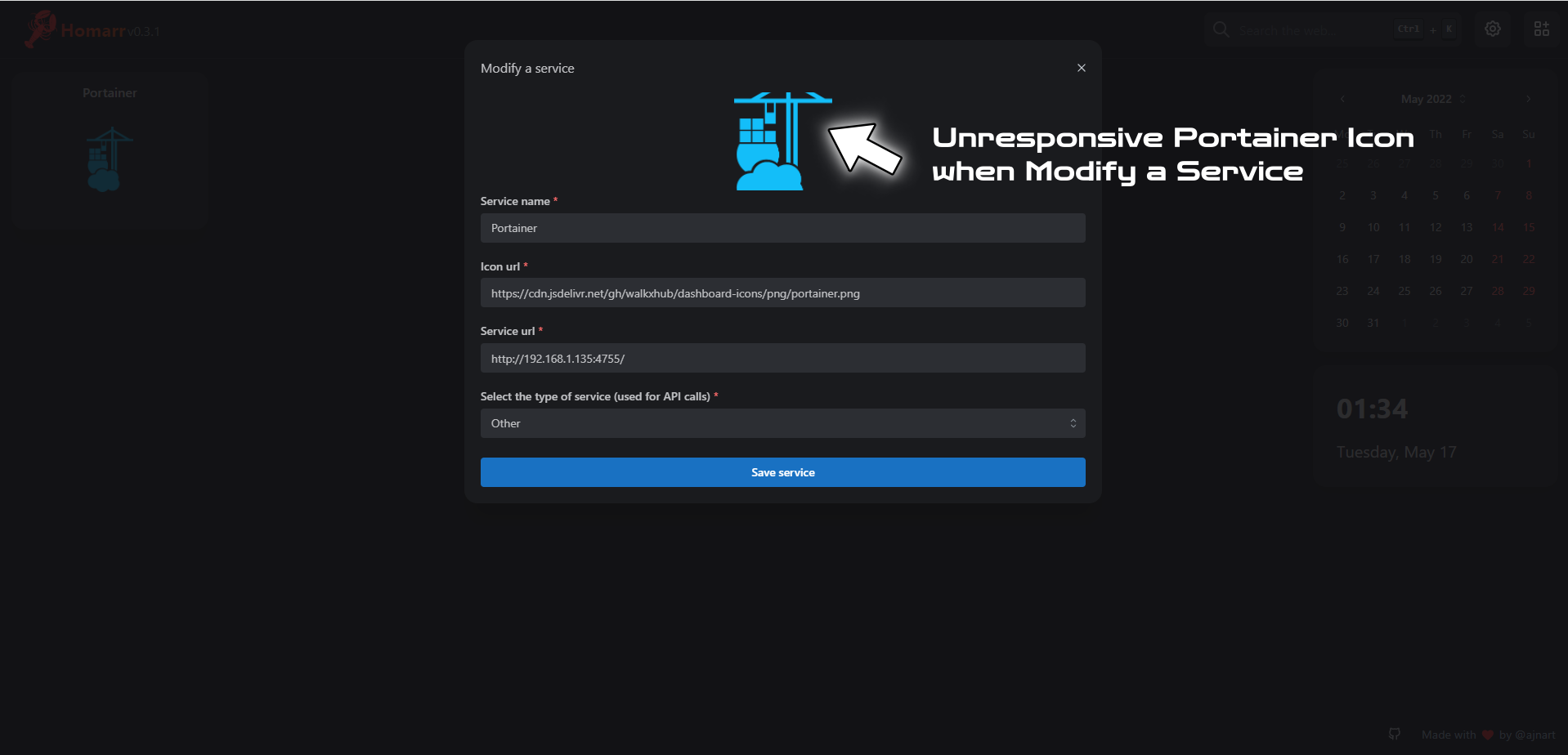Click the Portainer tile labeled 'Portainer'
The width and height of the screenshot is (1568, 755).
pos(109,147)
